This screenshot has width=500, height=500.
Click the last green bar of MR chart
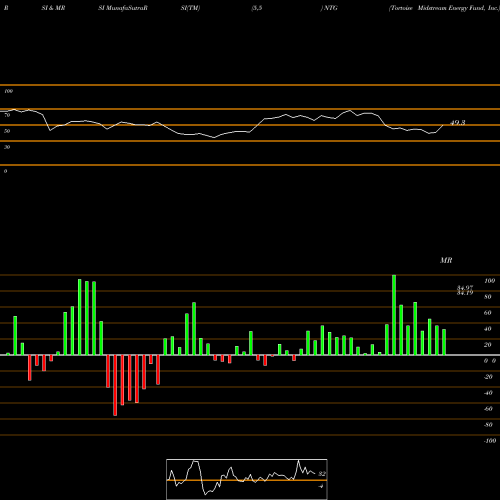click(x=444, y=342)
